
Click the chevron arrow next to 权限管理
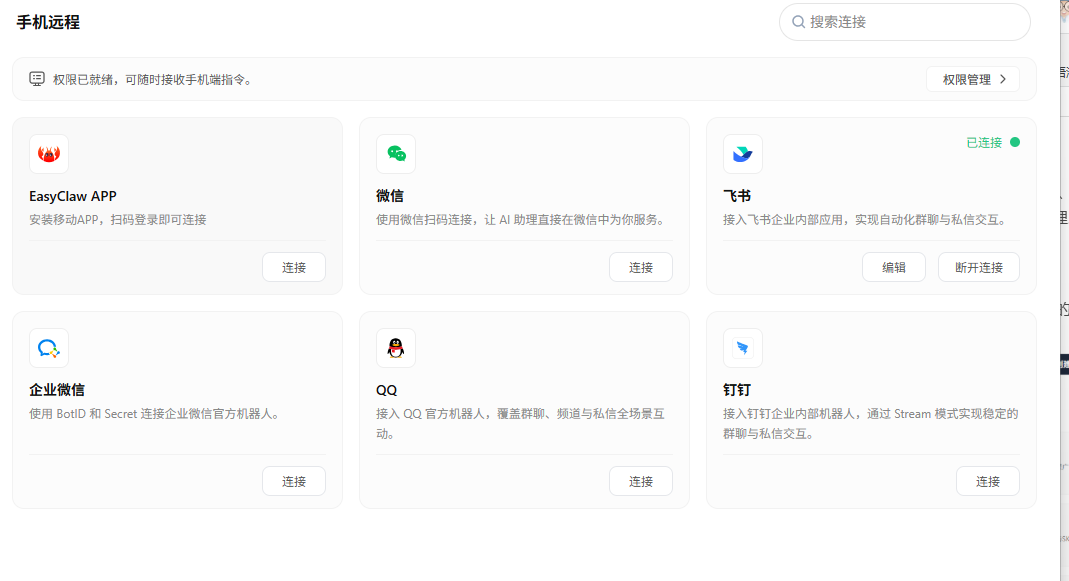tap(1003, 79)
